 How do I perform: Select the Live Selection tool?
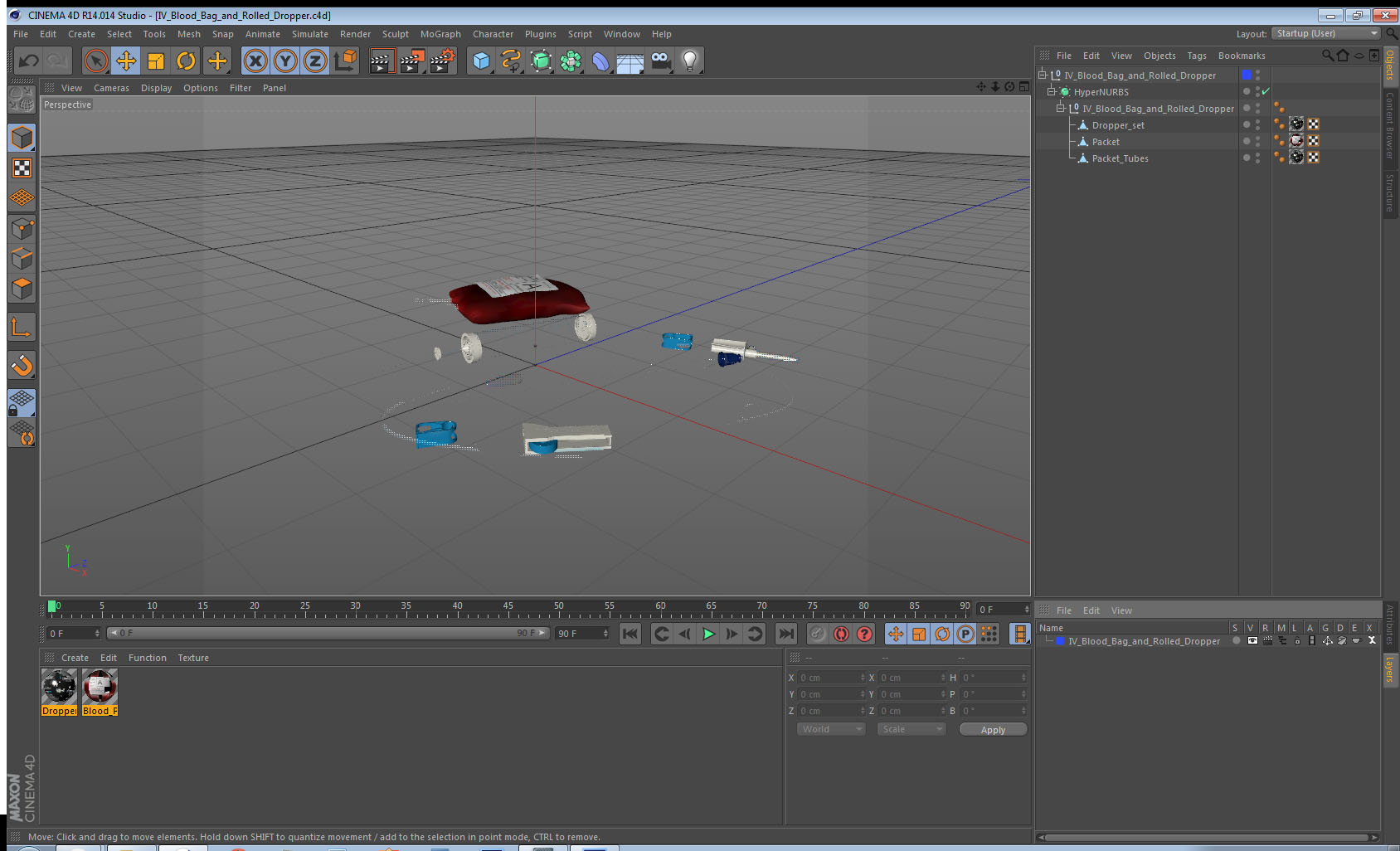(x=96, y=61)
